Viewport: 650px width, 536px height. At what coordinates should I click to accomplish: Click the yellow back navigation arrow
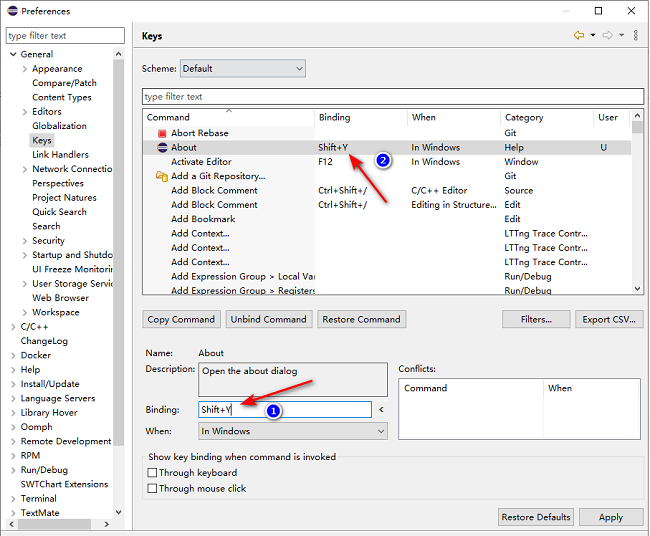(579, 36)
